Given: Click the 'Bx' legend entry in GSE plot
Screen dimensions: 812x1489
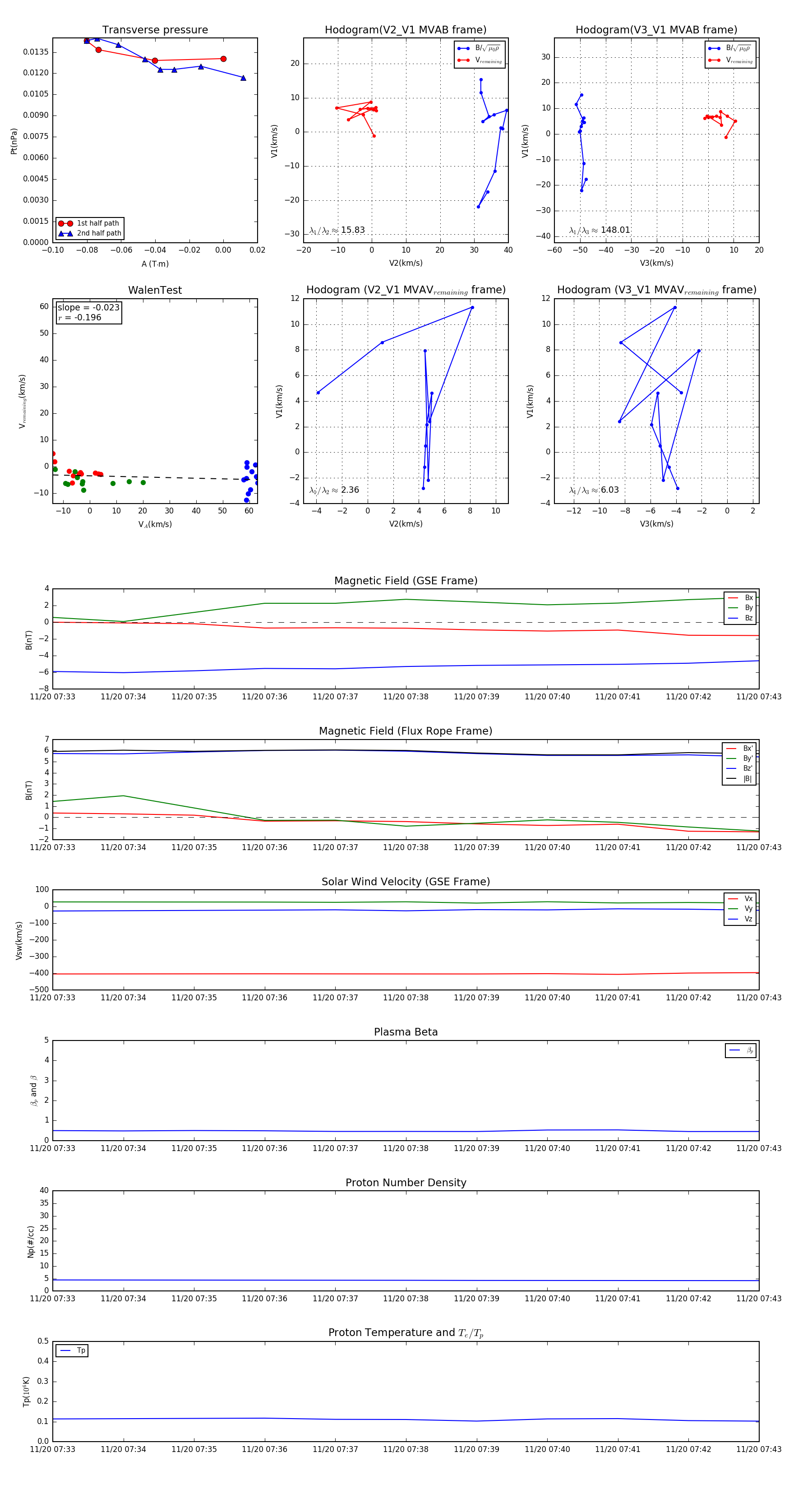Looking at the screenshot, I should pos(740,598).
